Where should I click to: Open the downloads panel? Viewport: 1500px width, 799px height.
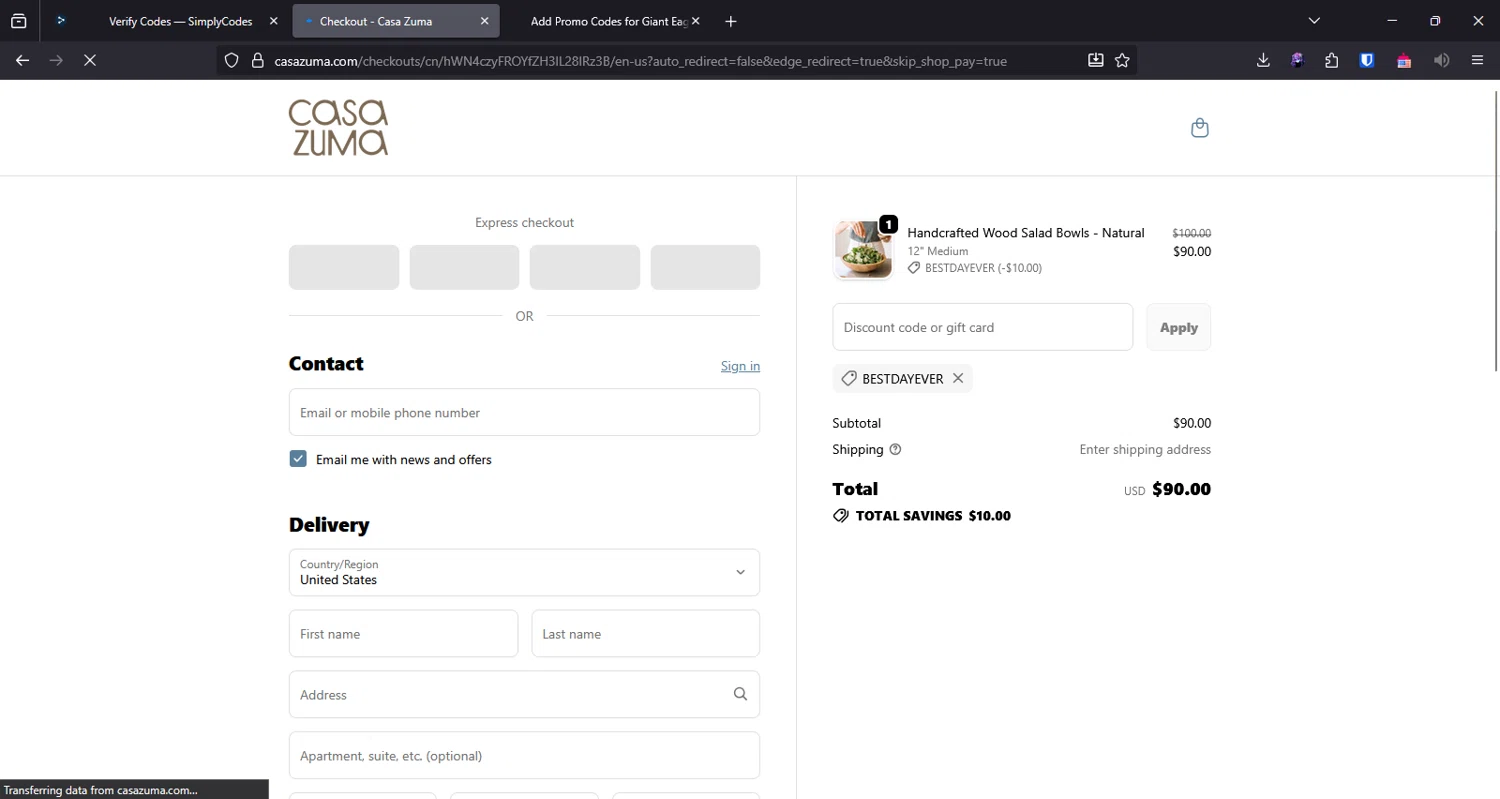click(x=1263, y=61)
